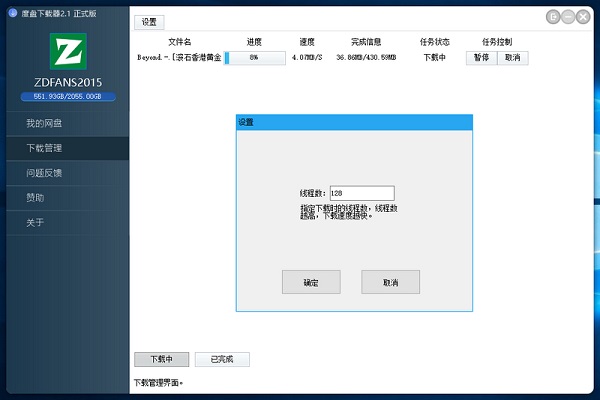Screen dimensions: 600x400
Task: Pause the download with 暂停
Action: click(482, 58)
